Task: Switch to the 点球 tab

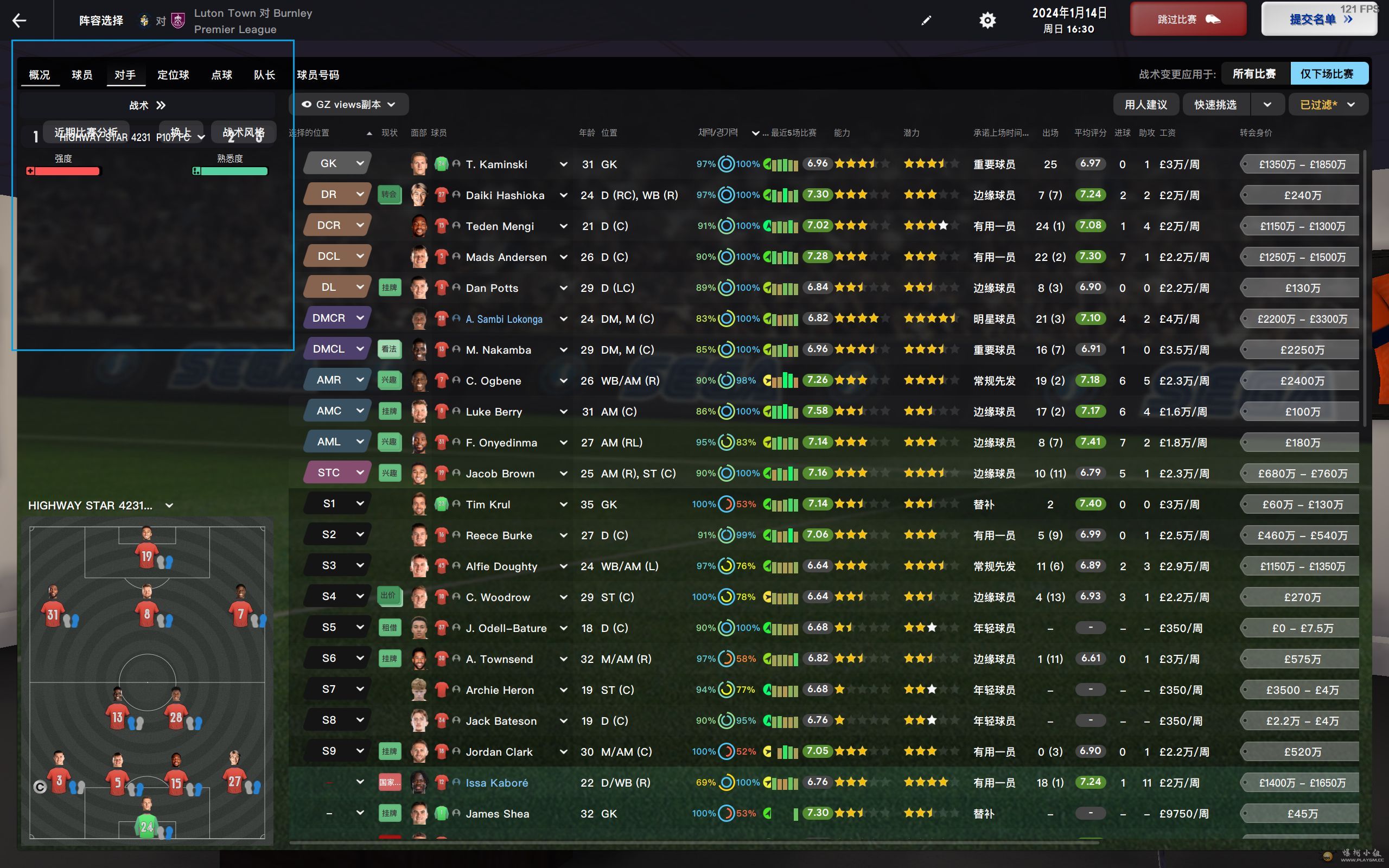Action: coord(221,75)
